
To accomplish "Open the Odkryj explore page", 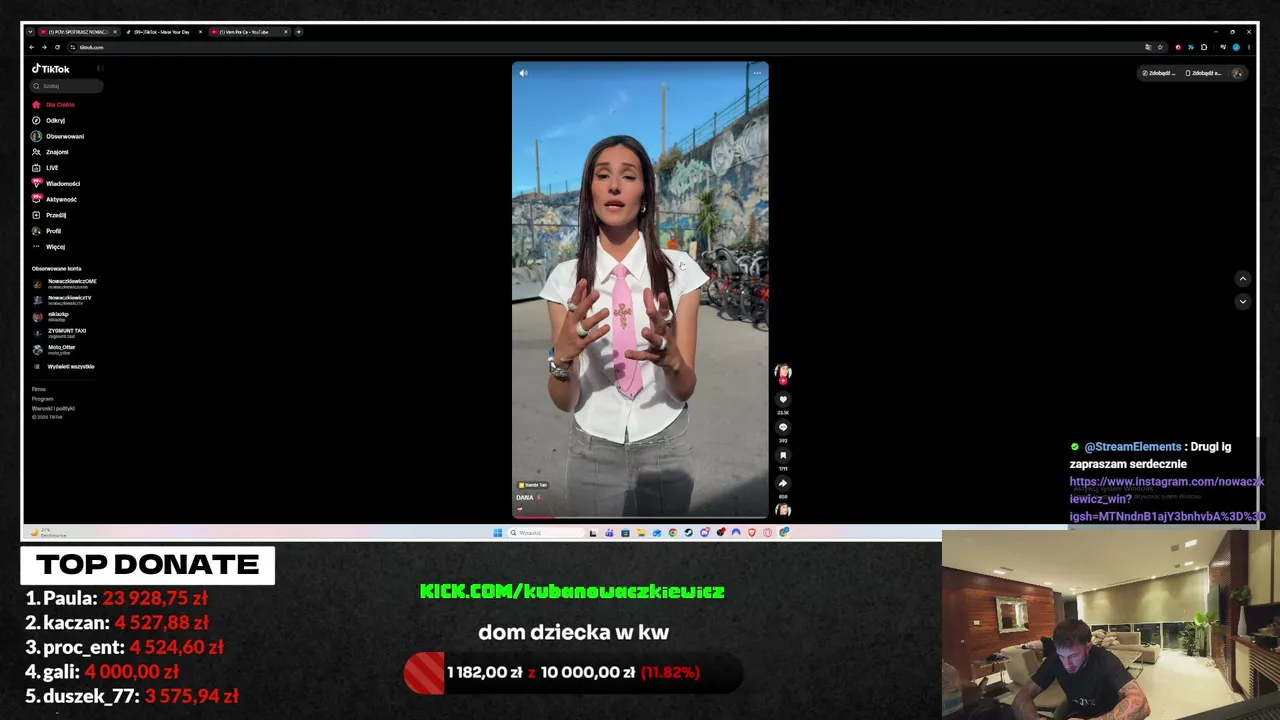I will click(48, 120).
